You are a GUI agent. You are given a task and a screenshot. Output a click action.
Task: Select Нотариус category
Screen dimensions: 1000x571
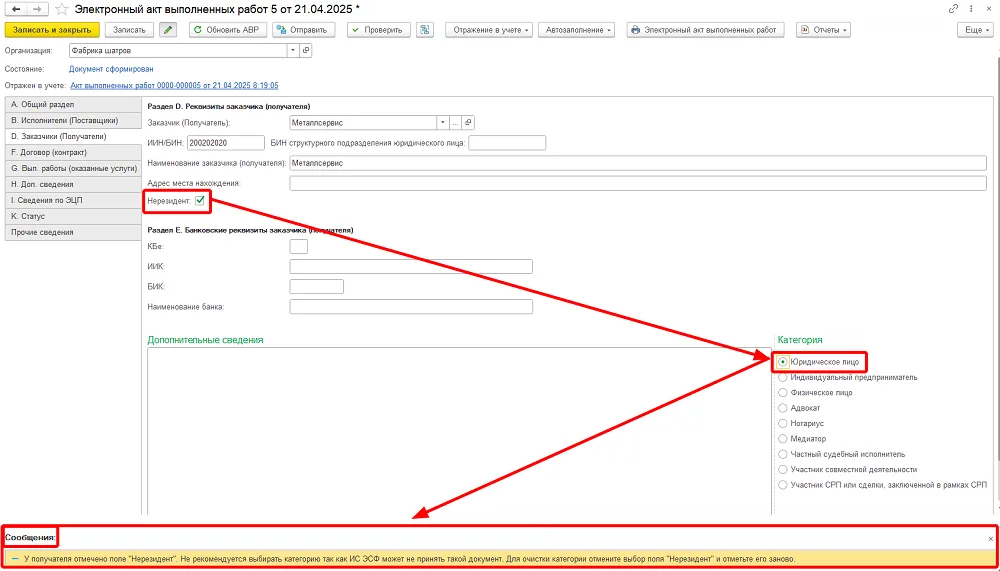pos(783,423)
